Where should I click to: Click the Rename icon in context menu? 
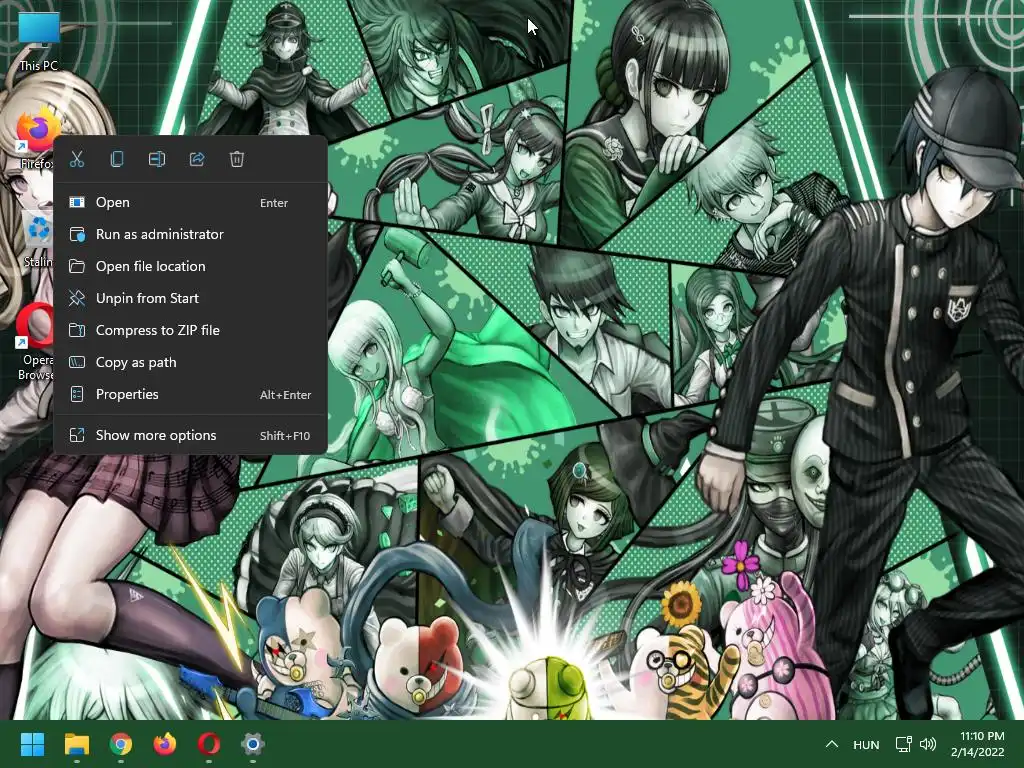coord(157,159)
